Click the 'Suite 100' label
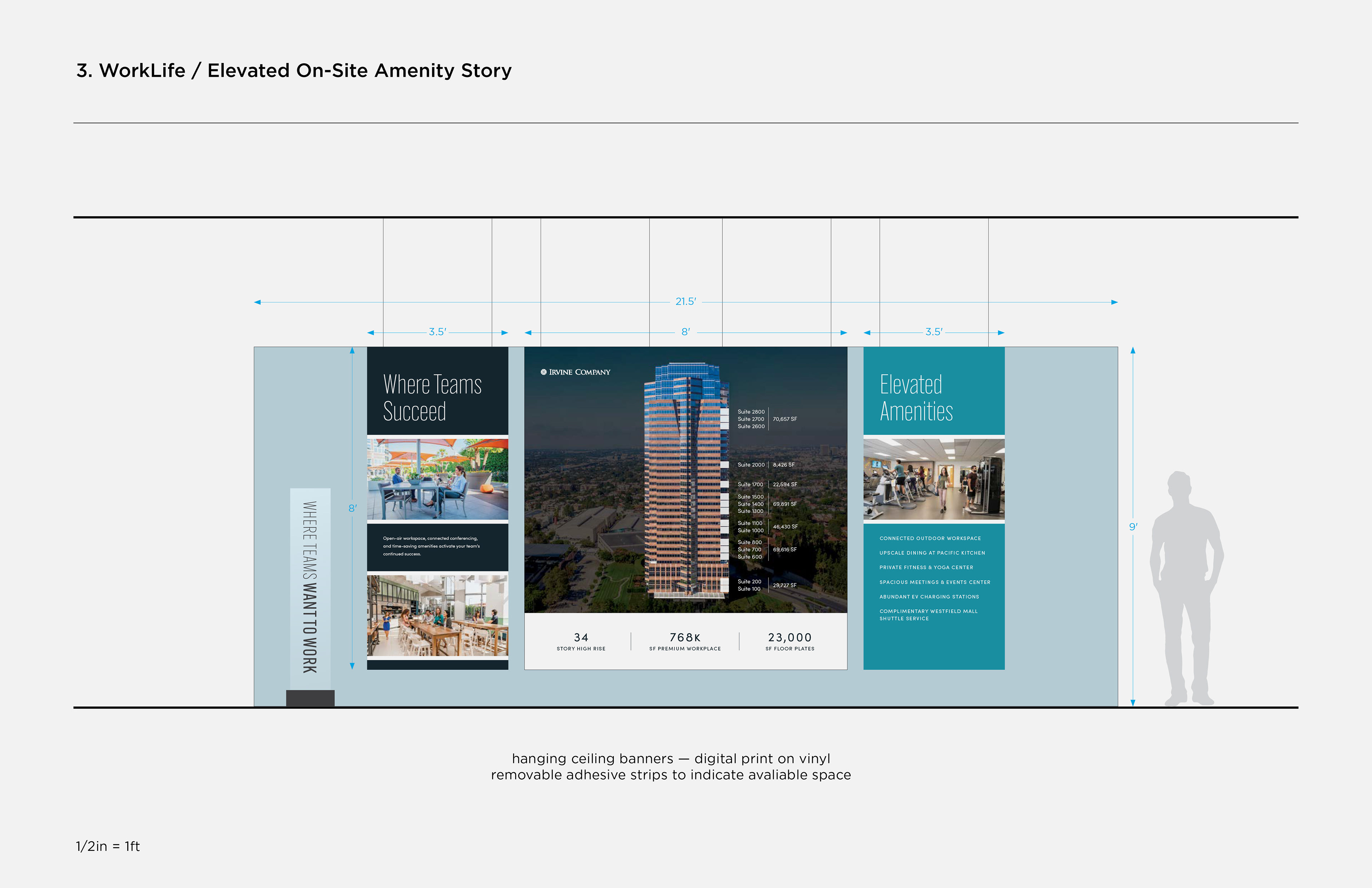Image resolution: width=1372 pixels, height=888 pixels. pyautogui.click(x=749, y=589)
